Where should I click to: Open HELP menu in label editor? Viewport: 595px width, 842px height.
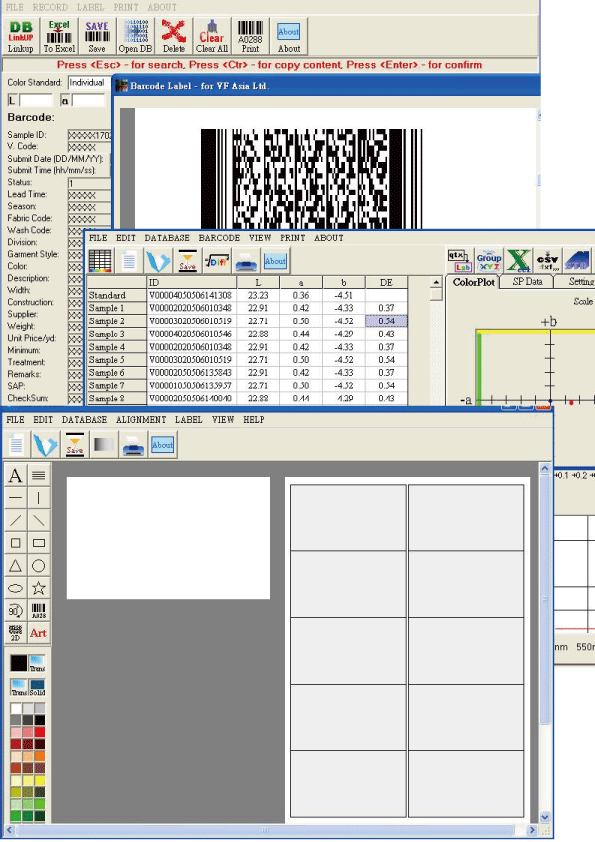(x=253, y=420)
